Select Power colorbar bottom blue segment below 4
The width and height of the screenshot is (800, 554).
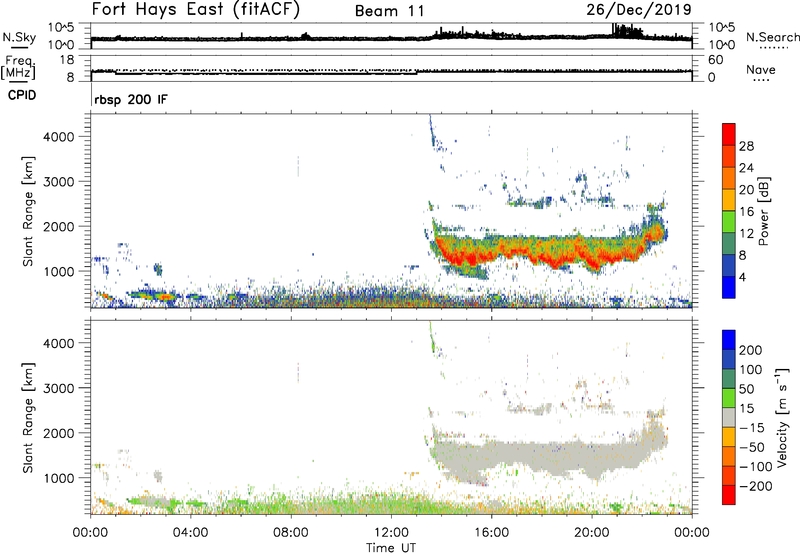click(729, 287)
